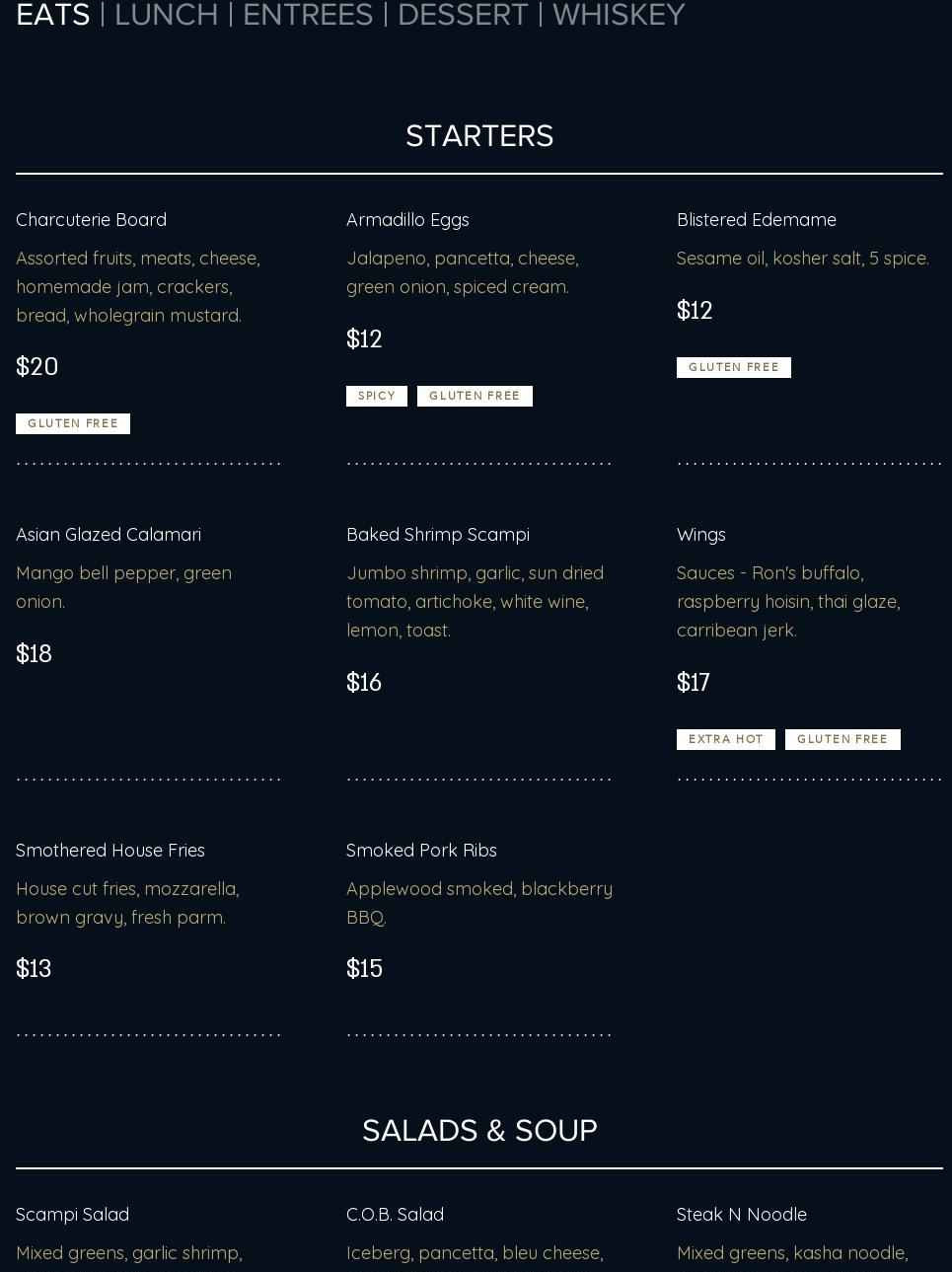Click the Blistered Edemame title
This screenshot has height=1272, width=952.
pyautogui.click(x=756, y=219)
